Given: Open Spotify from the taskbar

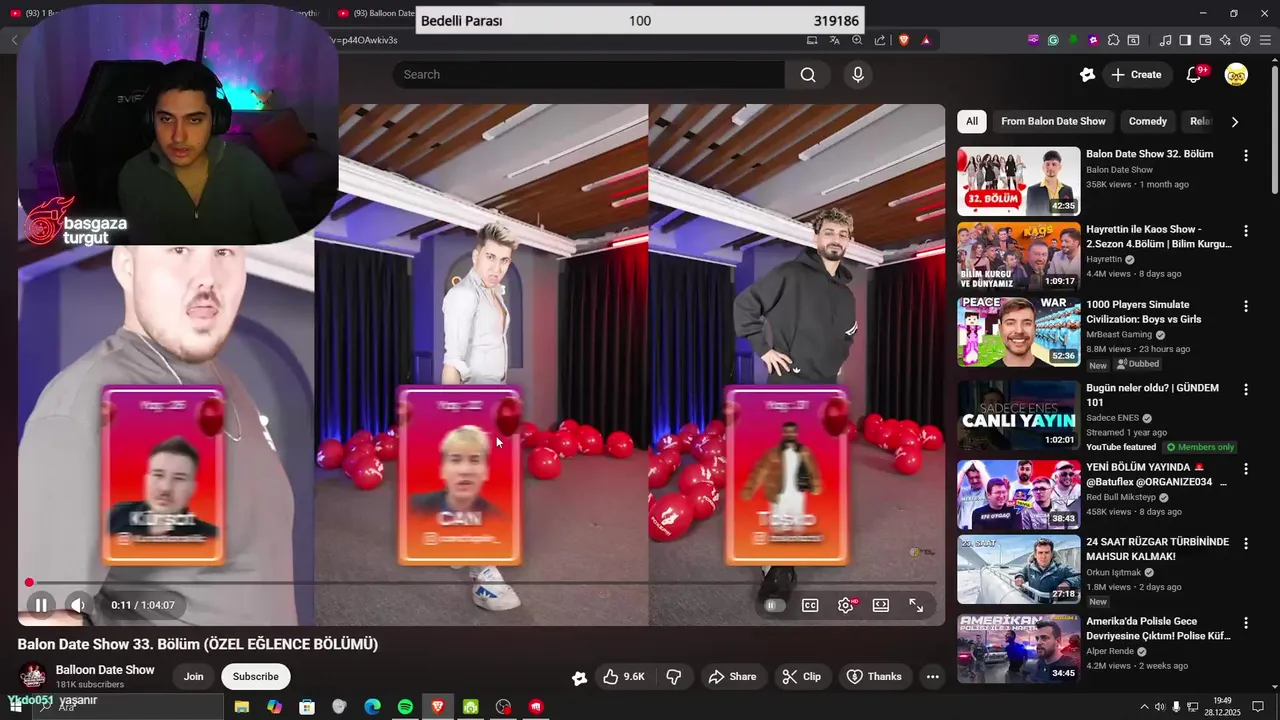Looking at the screenshot, I should 405,707.
